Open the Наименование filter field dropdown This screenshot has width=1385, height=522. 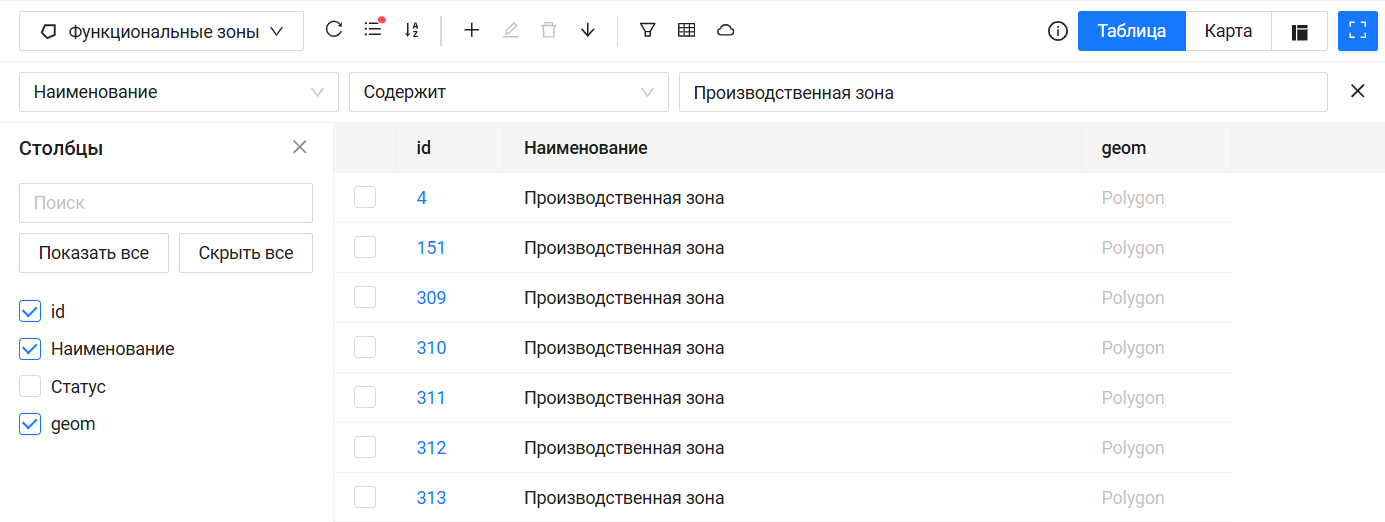point(179,92)
